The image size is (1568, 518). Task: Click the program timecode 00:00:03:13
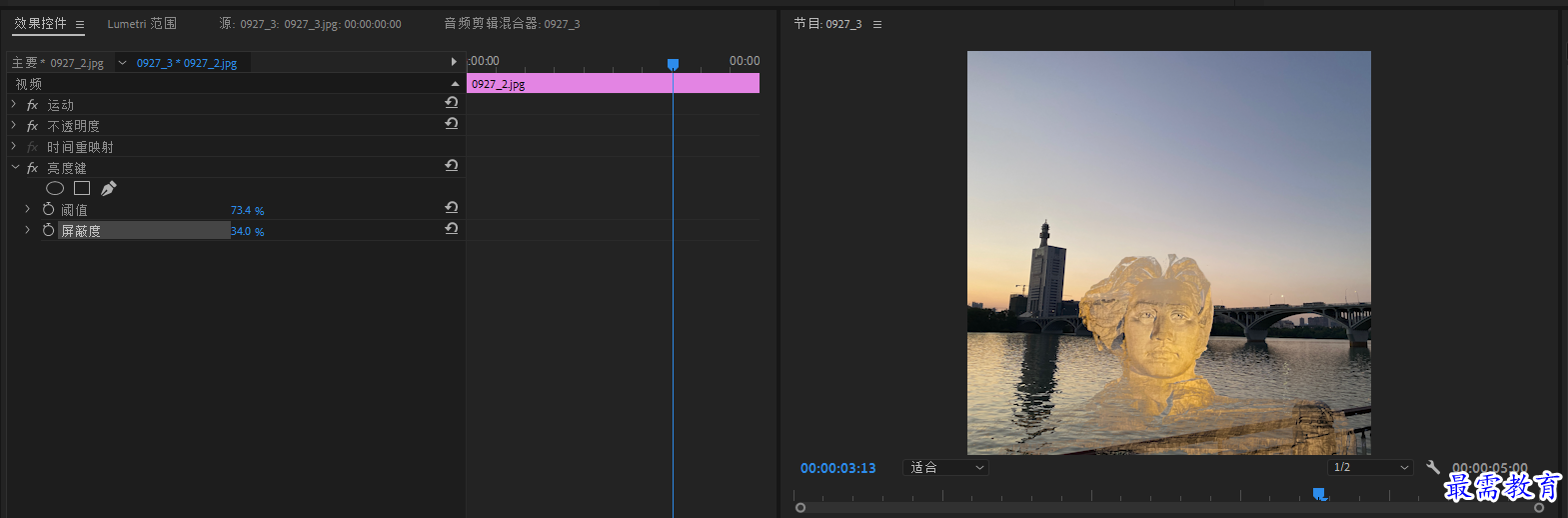click(837, 468)
